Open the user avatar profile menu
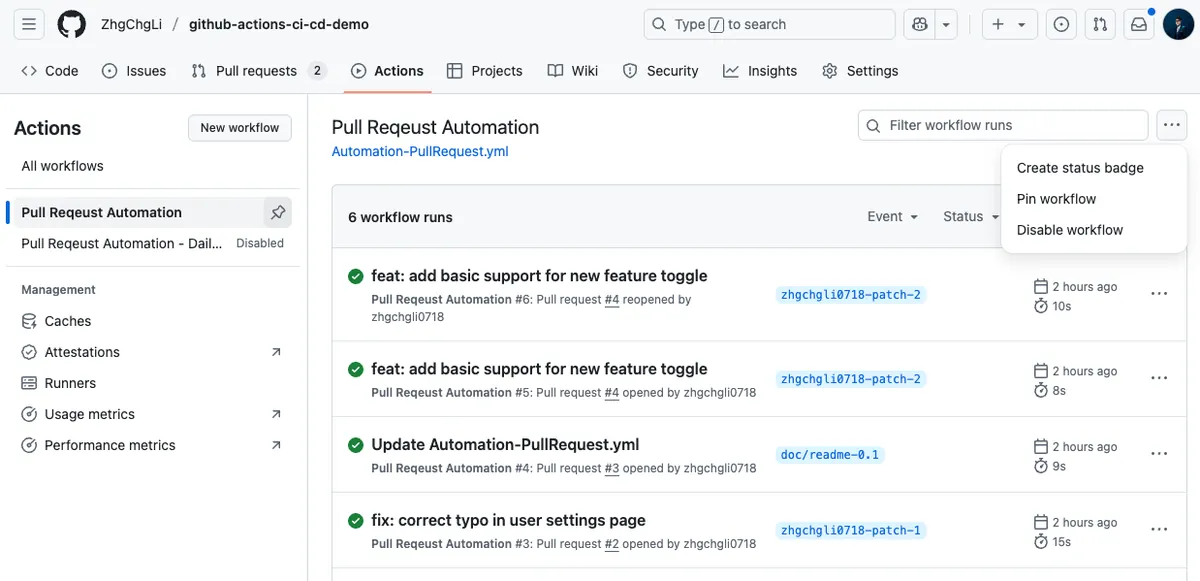This screenshot has height=581, width=1200. pos(1178,24)
